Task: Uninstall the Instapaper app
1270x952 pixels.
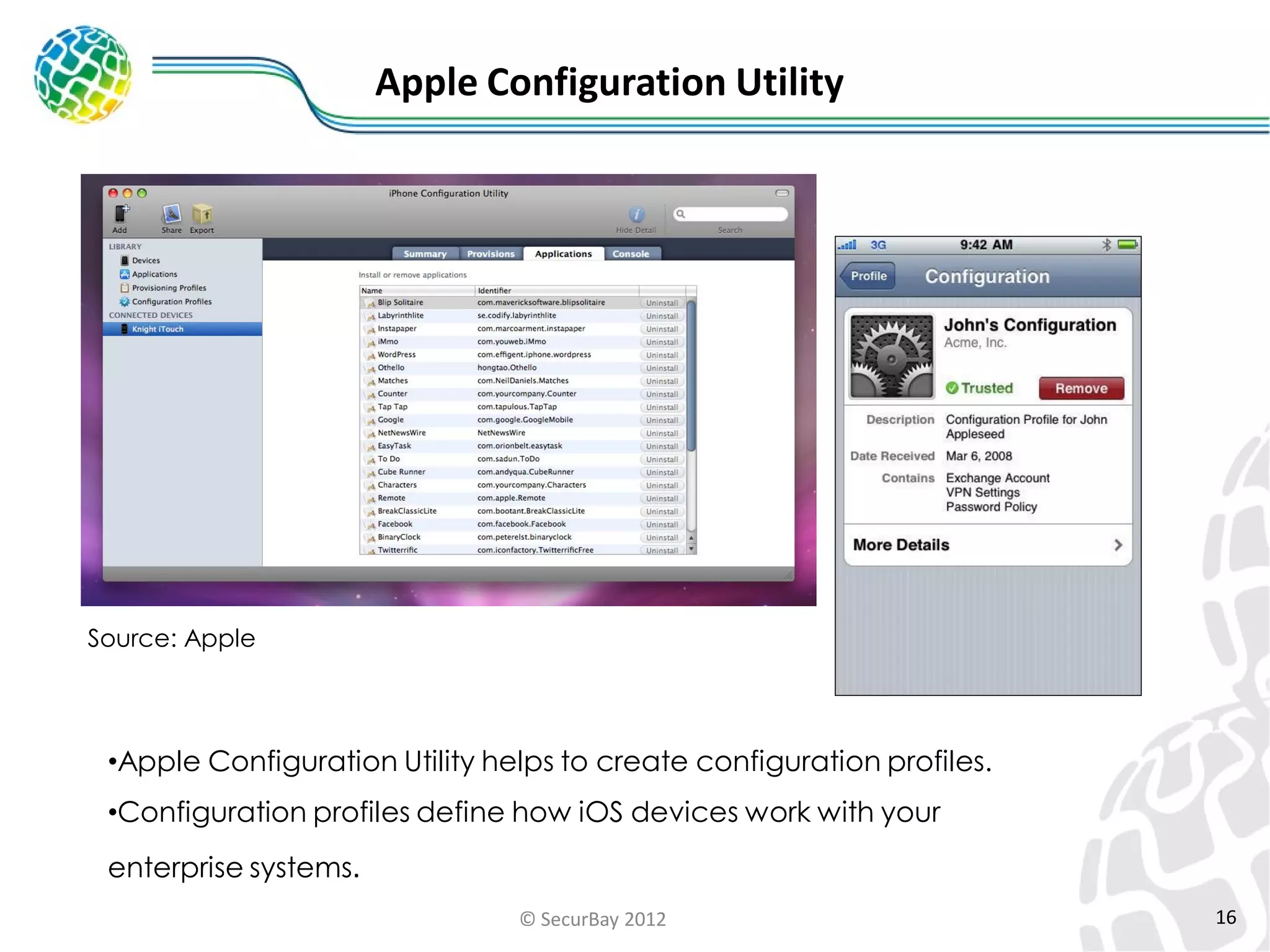Action: coord(662,329)
